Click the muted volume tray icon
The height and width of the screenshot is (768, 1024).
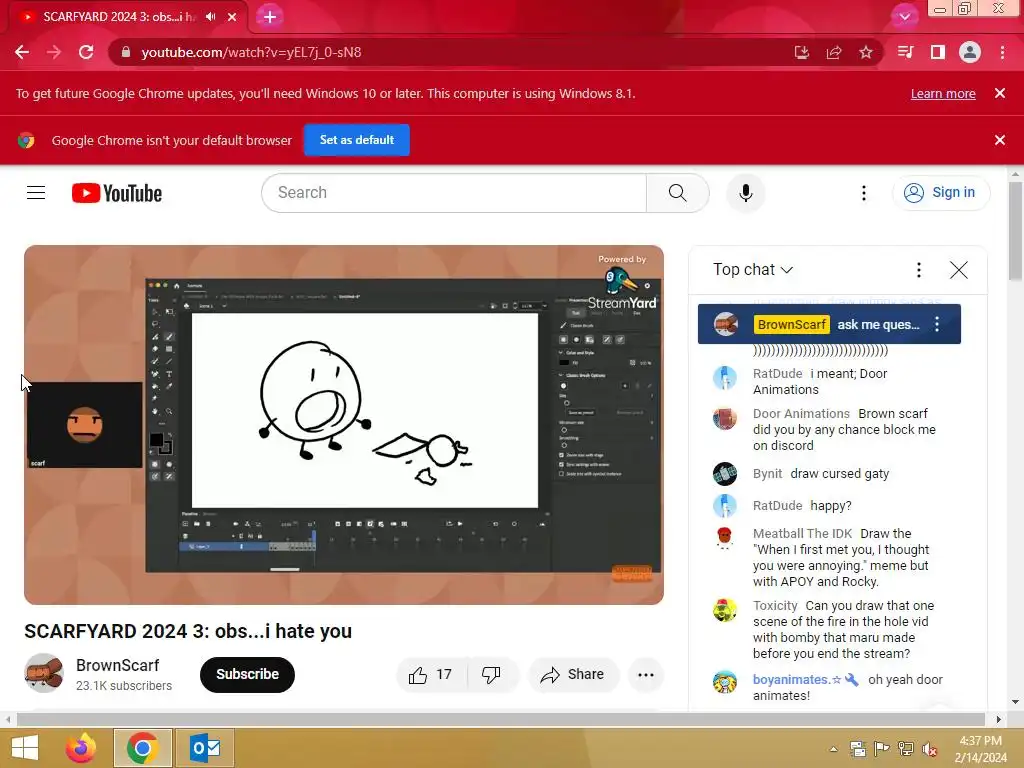[929, 749]
